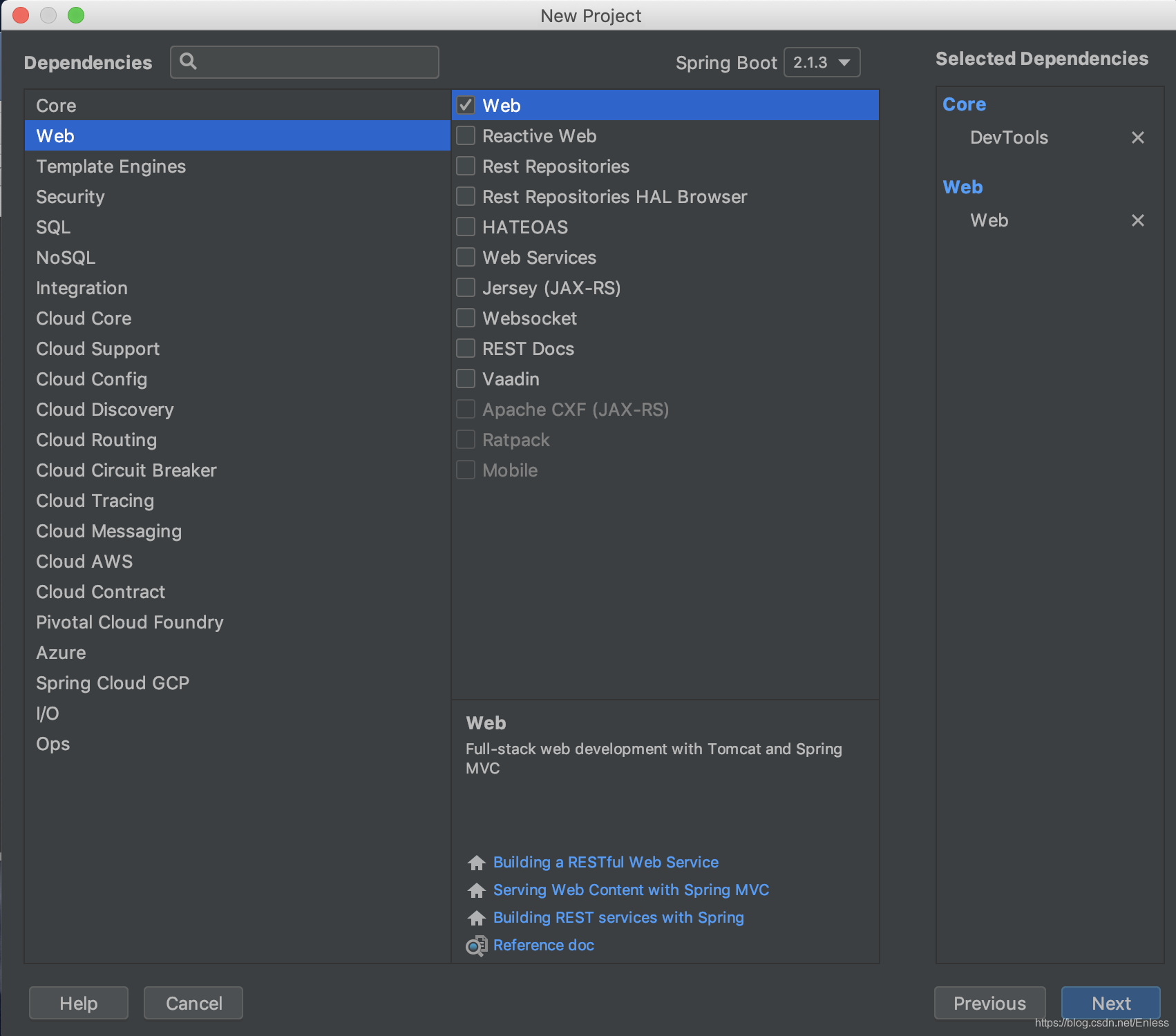1176x1036 pixels.
Task: Open Building a RESTful Web Service link
Action: [606, 862]
